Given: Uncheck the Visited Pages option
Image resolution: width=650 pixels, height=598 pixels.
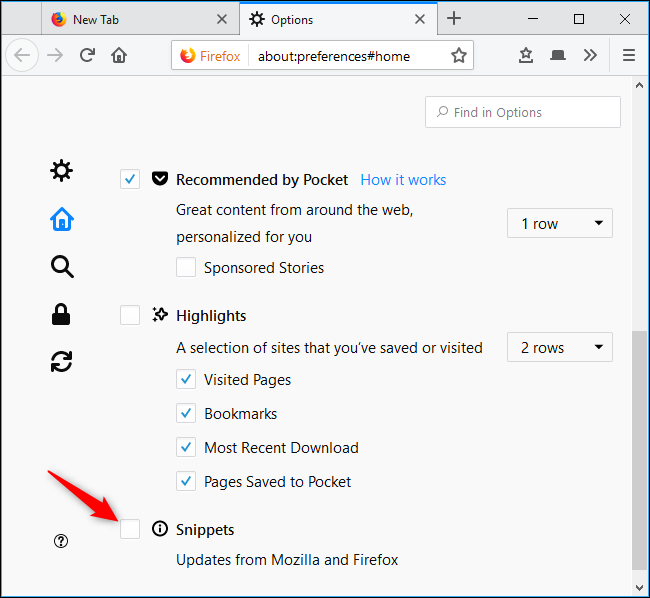Looking at the screenshot, I should [x=186, y=379].
